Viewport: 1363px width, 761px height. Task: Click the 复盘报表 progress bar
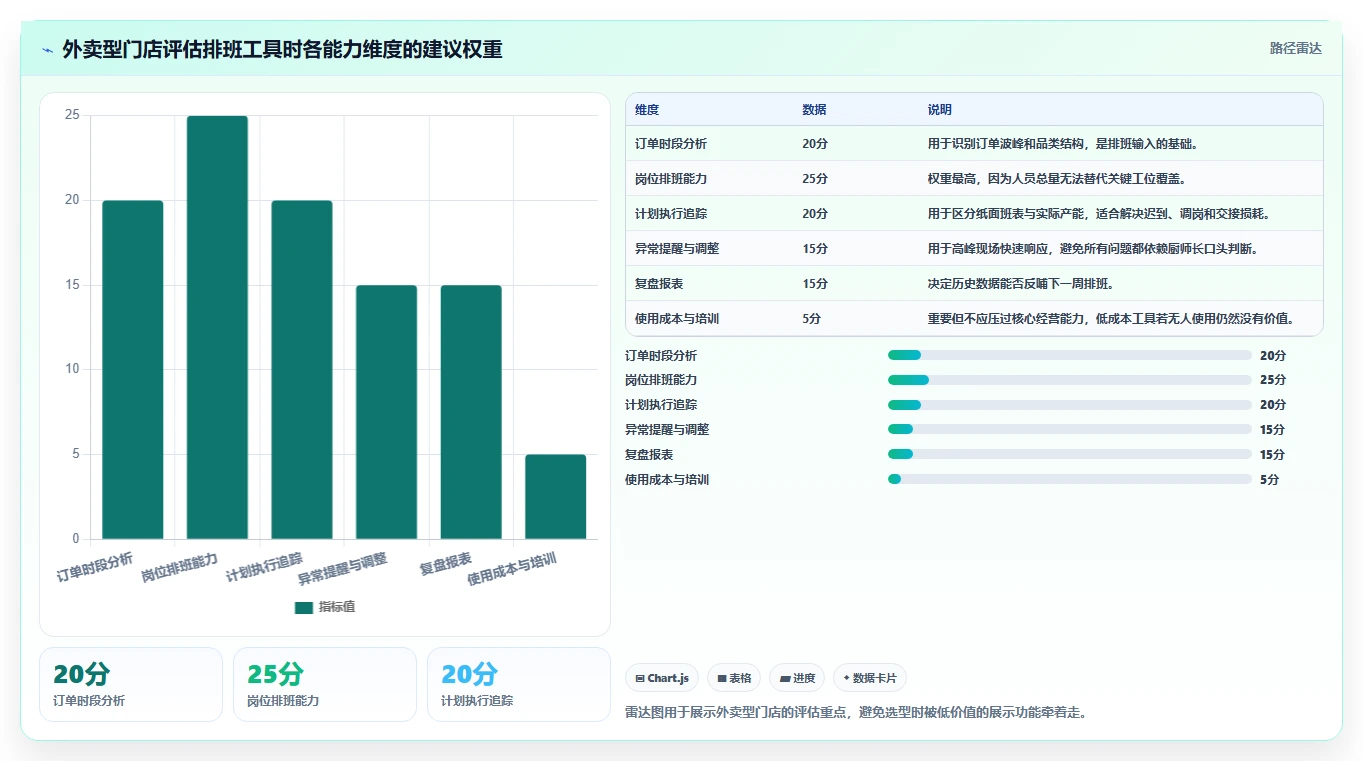(1070, 454)
